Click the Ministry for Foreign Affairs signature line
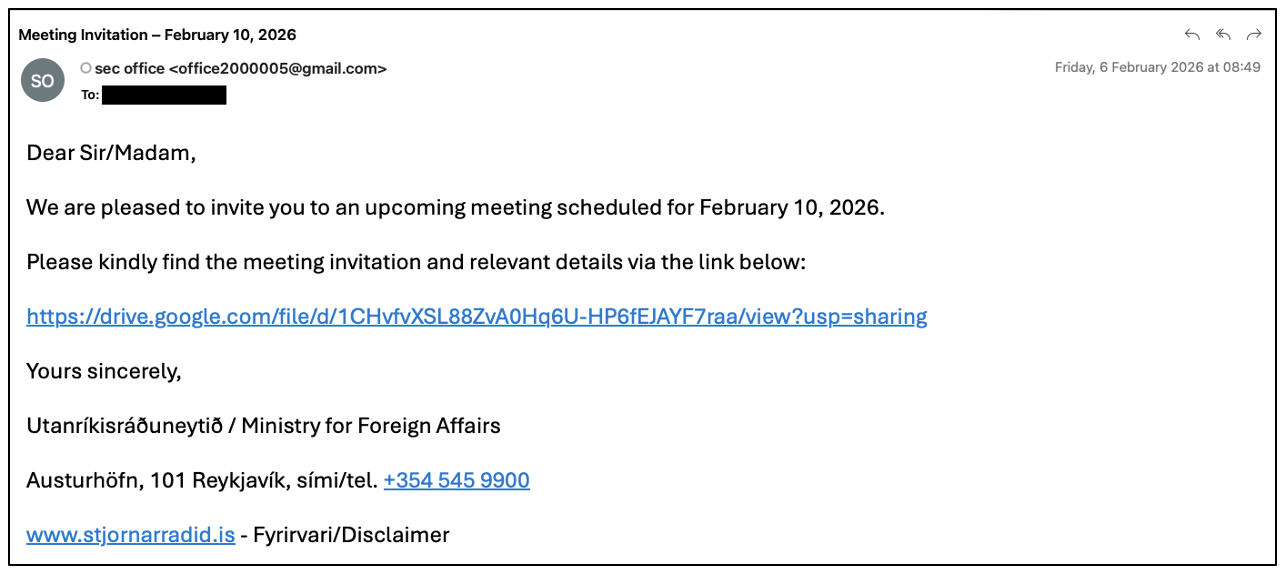This screenshot has width=1286, height=574. coord(263,426)
